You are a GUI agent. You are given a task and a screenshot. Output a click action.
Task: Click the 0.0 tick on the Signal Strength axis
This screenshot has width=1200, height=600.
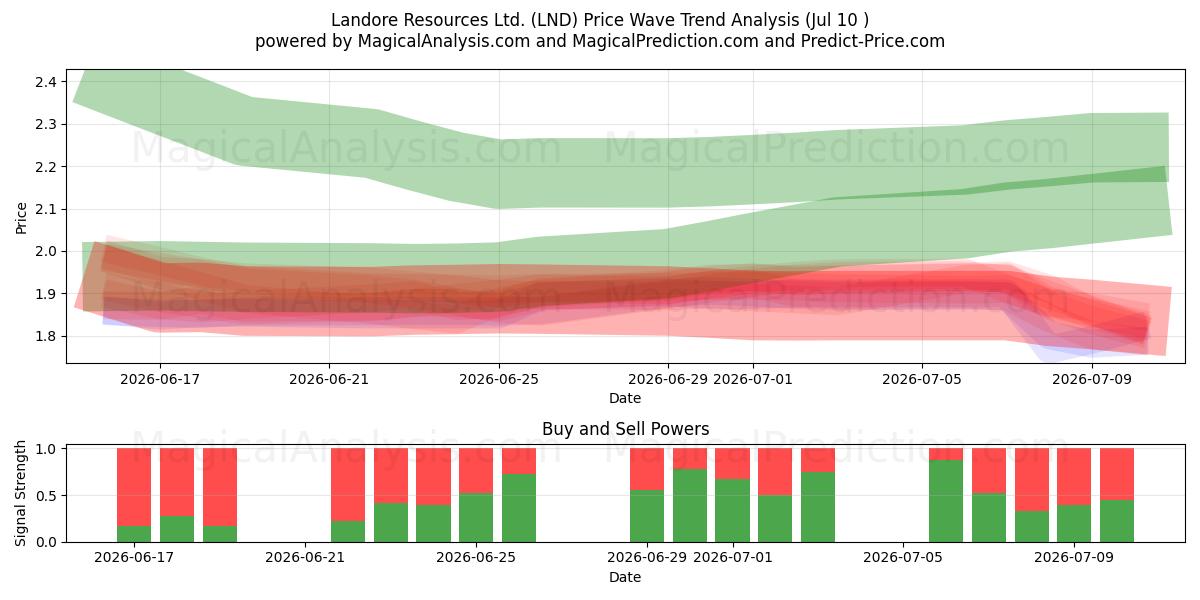46,542
